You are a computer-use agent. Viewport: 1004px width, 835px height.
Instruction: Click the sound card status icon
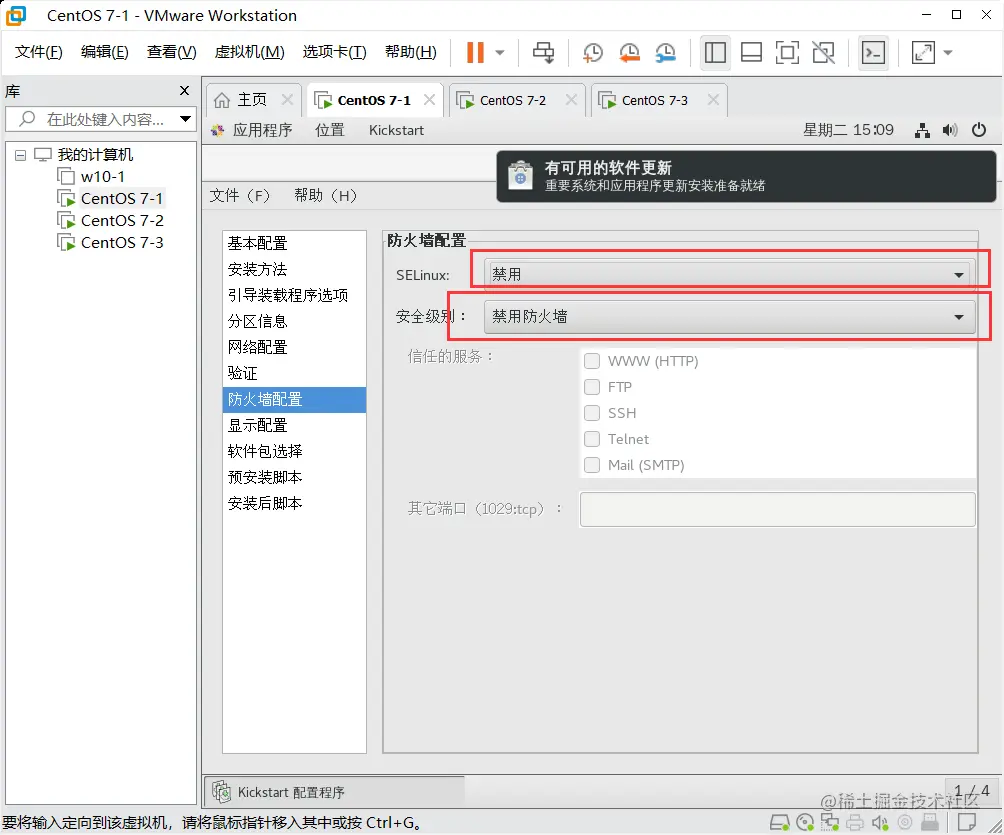880,822
